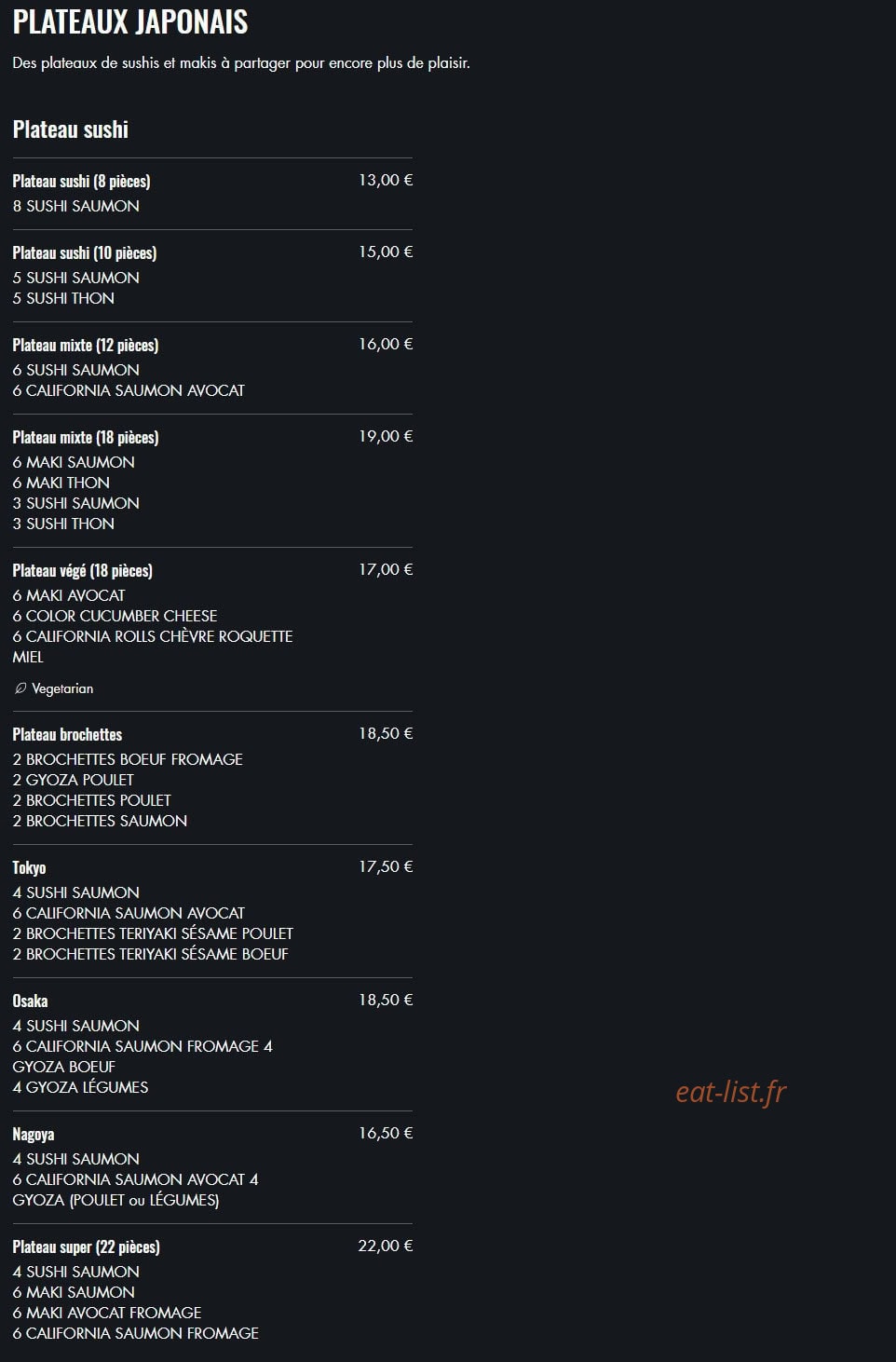This screenshot has height=1362, width=896.
Task: Open Plateau mixte (12 pièces) entry
Action: [x=212, y=368]
